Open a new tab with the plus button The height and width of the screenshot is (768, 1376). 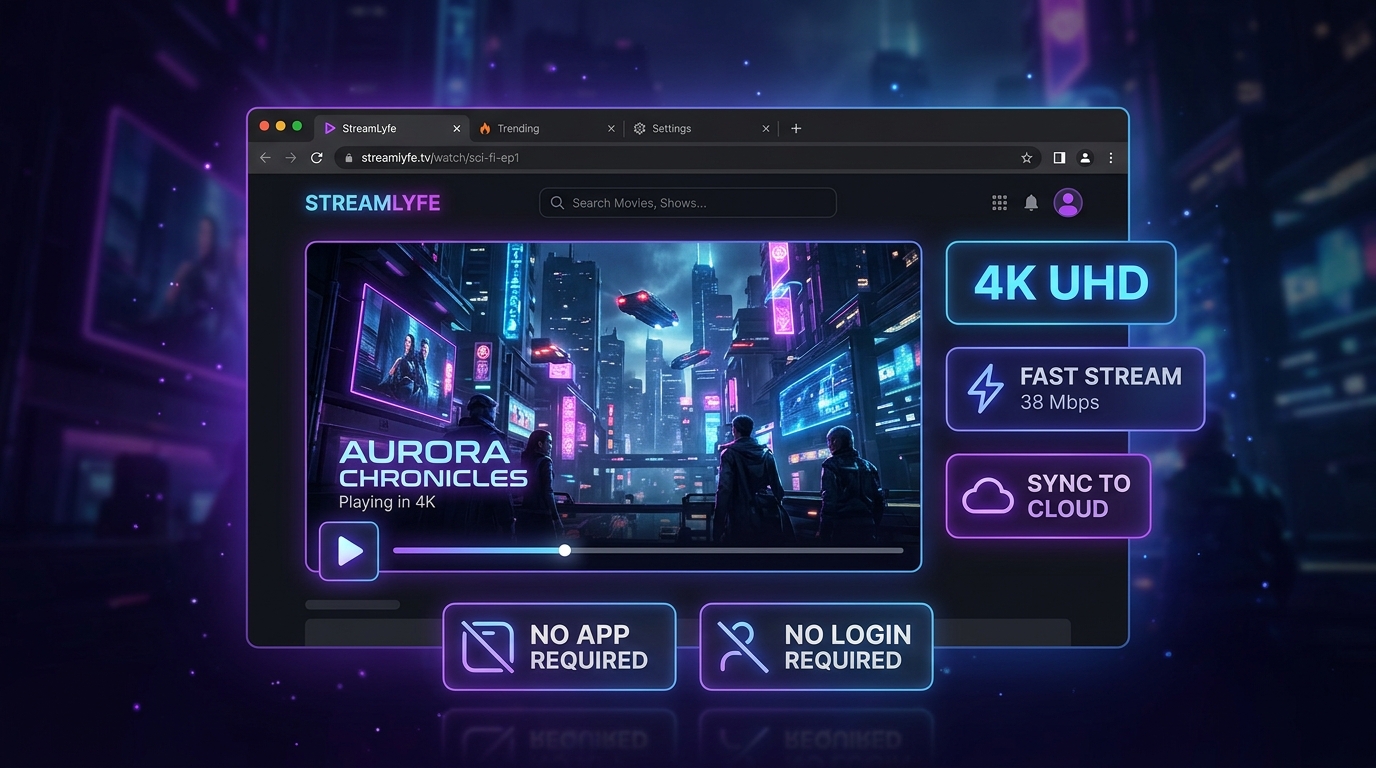796,128
